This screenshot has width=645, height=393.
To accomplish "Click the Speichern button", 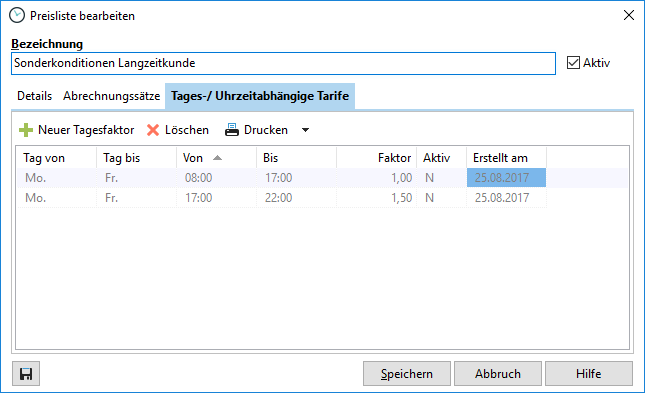I will pos(407,374).
